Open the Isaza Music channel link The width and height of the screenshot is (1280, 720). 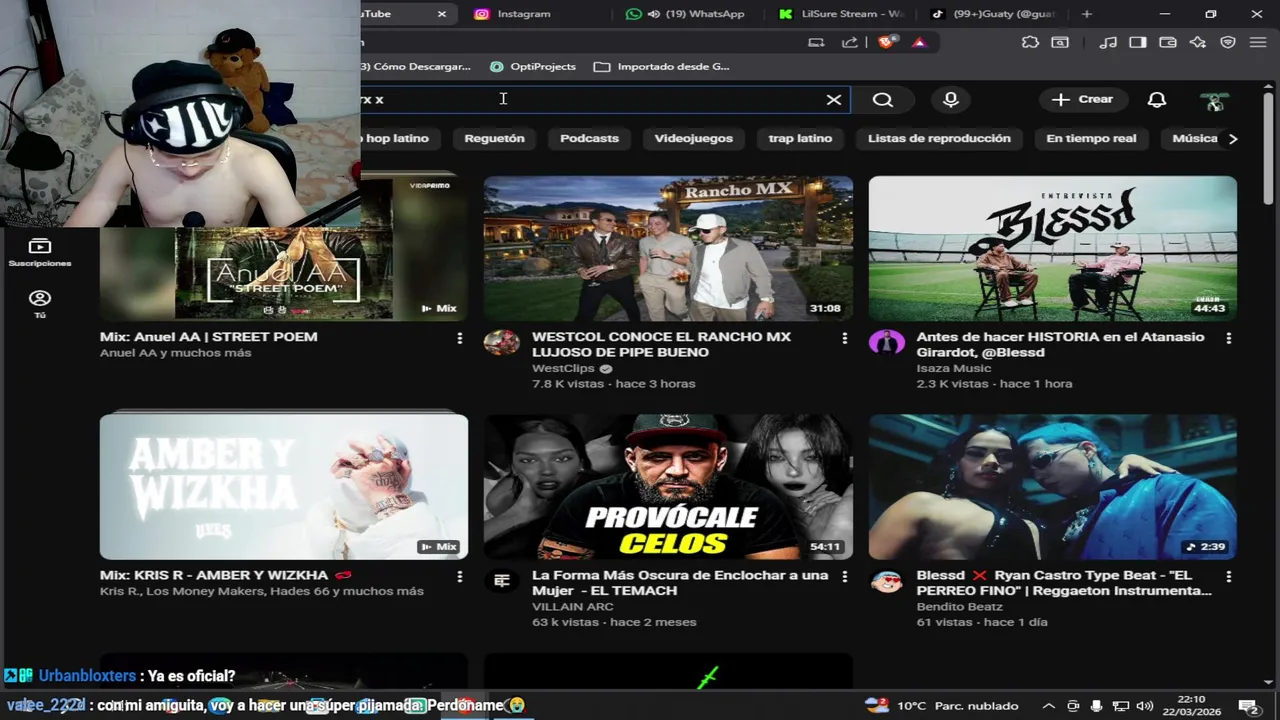click(x=953, y=368)
